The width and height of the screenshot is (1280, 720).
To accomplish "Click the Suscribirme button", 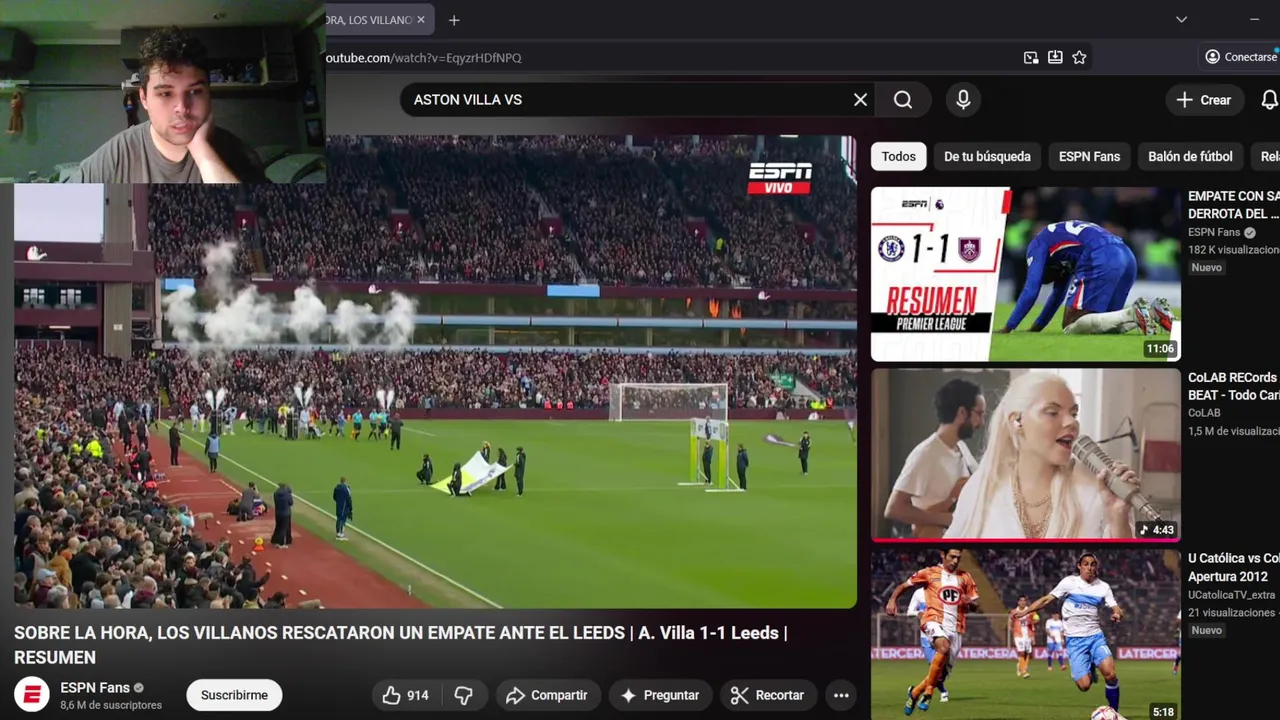I will [234, 695].
